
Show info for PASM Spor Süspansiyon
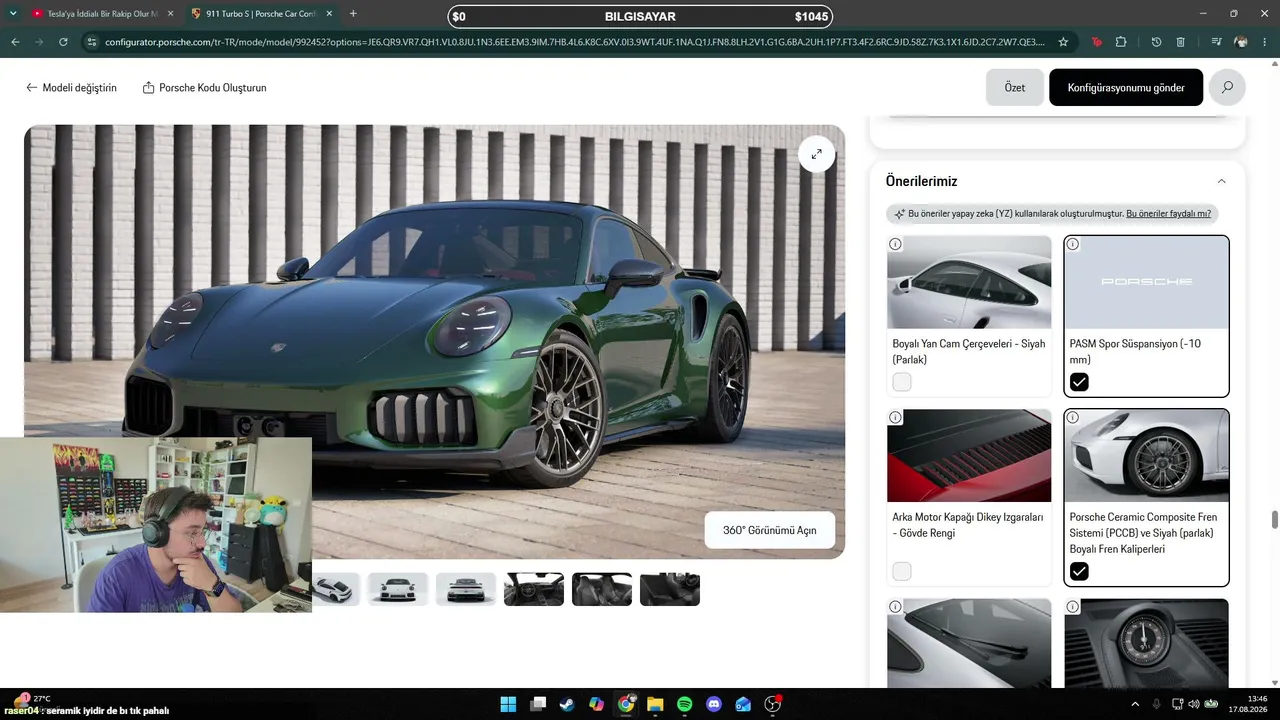(1073, 244)
